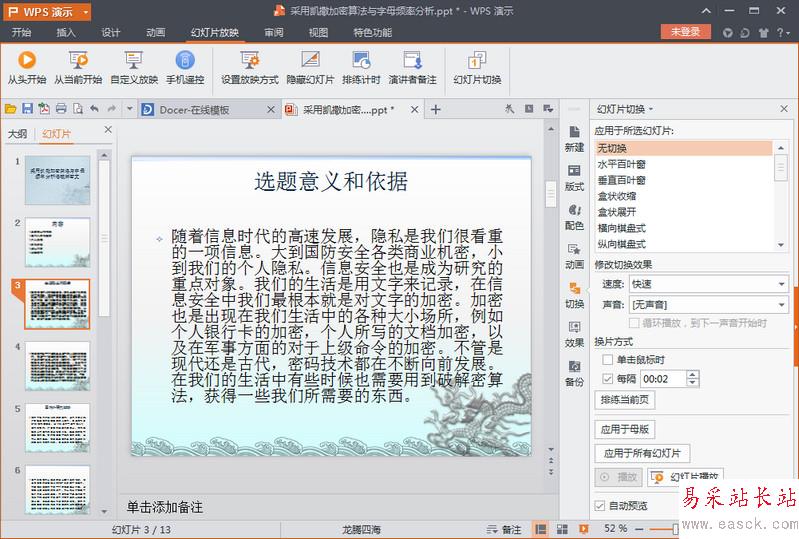Open 速度 speed dropdown
Image resolution: width=799 pixels, height=539 pixels.
tap(781, 284)
